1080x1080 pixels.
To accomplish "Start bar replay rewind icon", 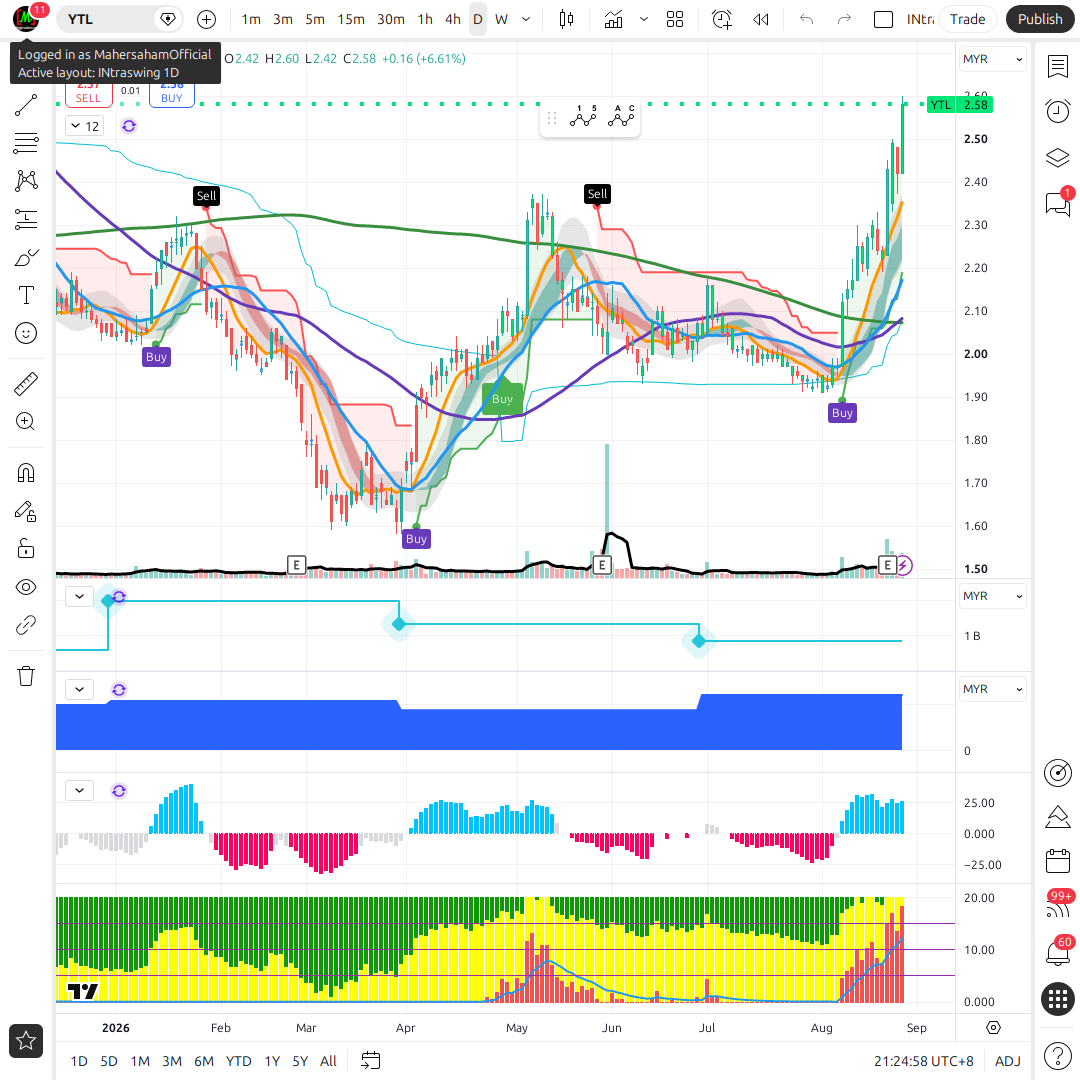I will click(760, 19).
